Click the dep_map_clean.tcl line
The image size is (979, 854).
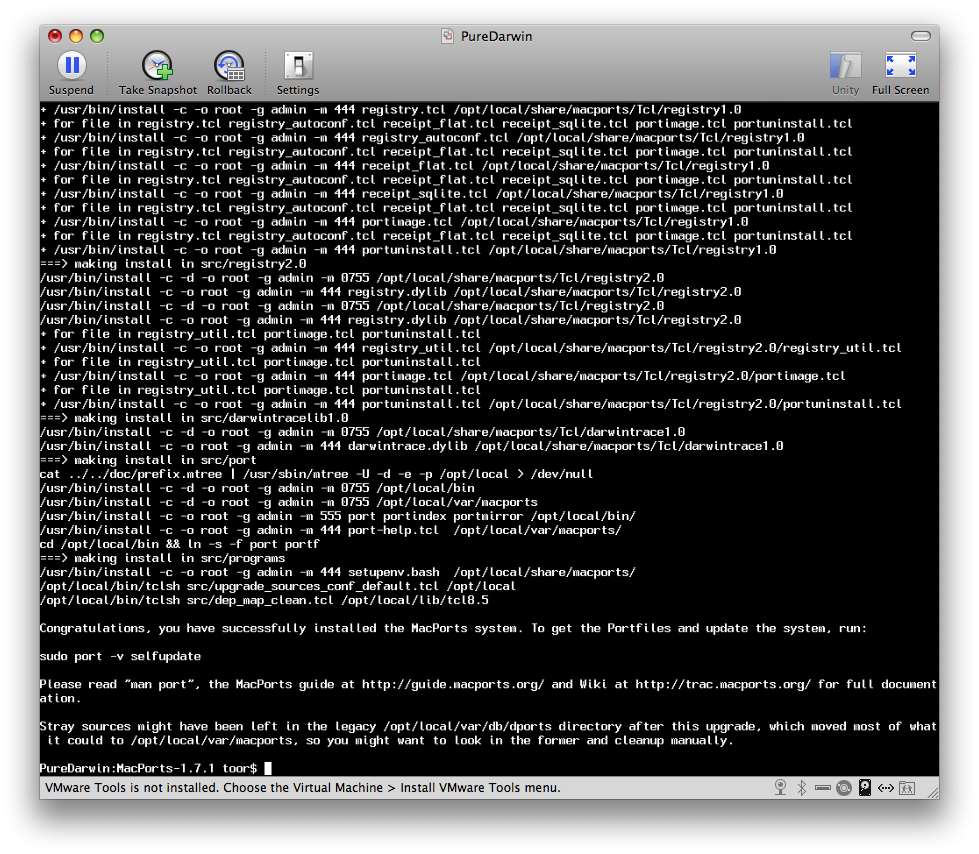tap(264, 600)
